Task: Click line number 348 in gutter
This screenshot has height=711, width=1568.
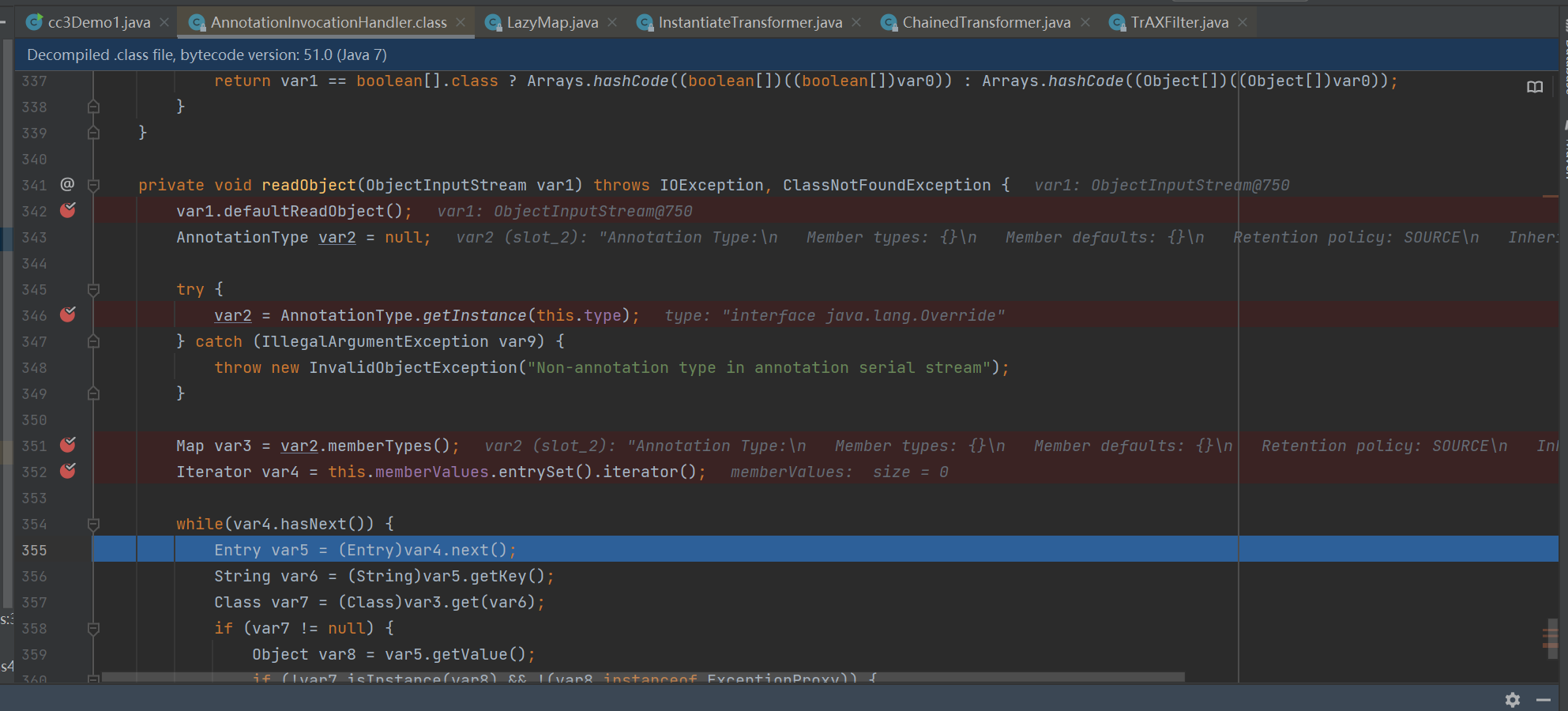Action: pos(34,367)
